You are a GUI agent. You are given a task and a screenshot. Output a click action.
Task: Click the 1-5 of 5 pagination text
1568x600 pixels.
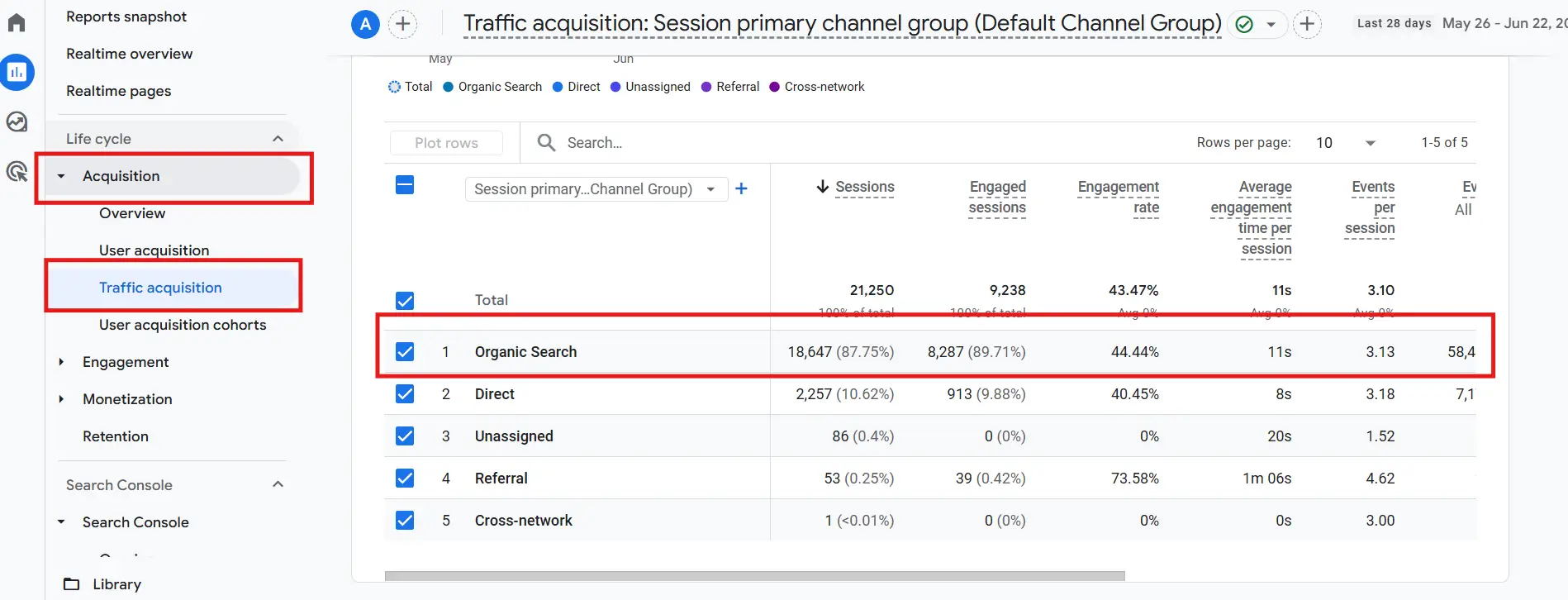[1445, 143]
